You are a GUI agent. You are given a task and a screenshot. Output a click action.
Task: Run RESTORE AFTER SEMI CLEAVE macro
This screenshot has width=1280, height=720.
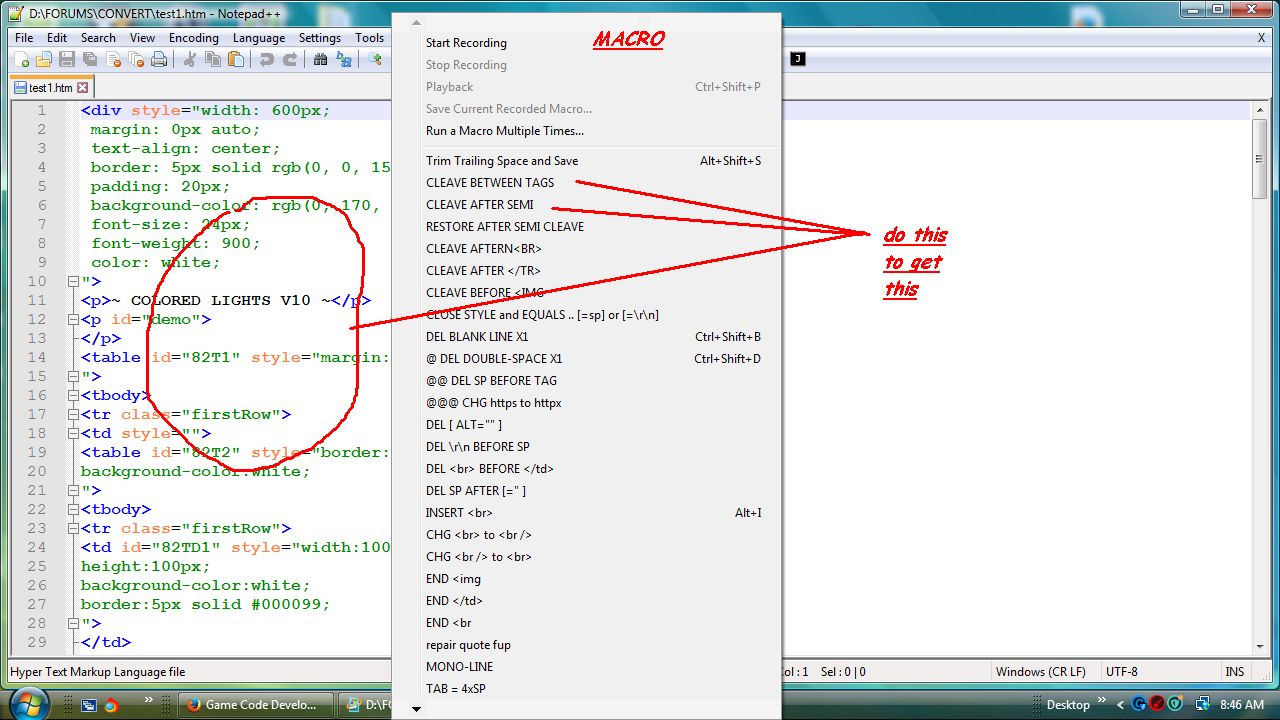point(585,227)
